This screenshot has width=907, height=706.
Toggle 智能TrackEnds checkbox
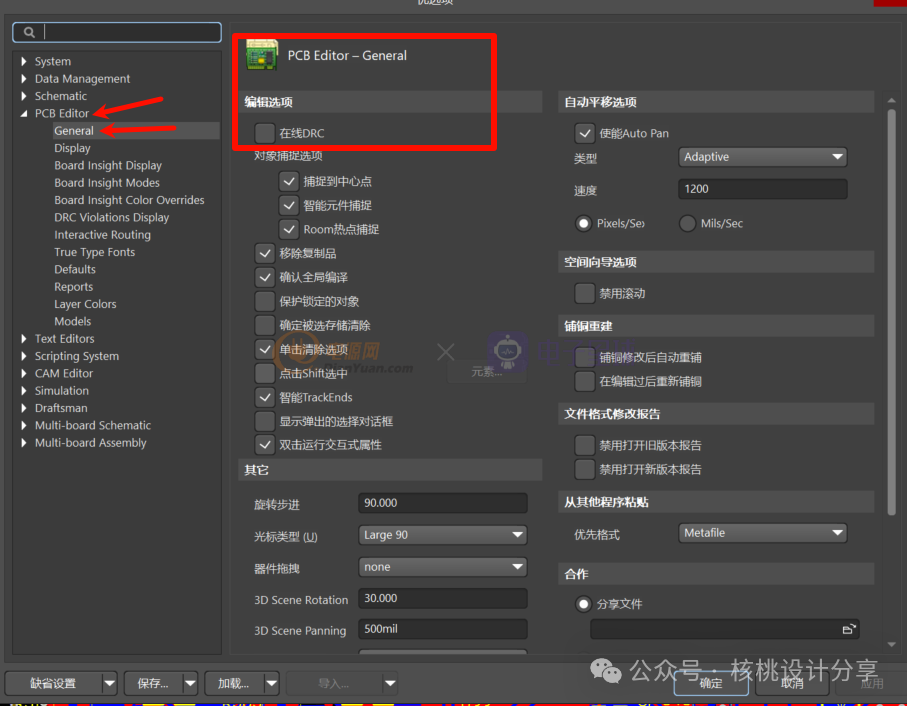[264, 397]
